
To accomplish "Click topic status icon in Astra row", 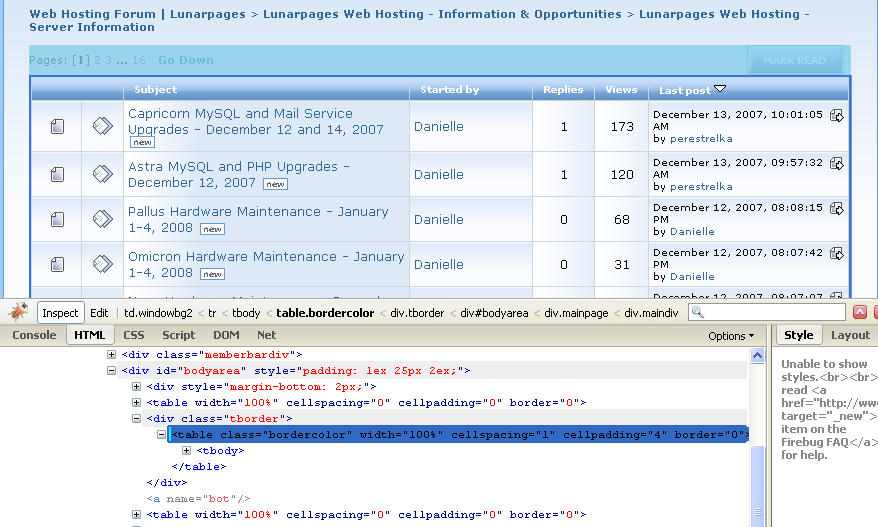I will [57, 175].
